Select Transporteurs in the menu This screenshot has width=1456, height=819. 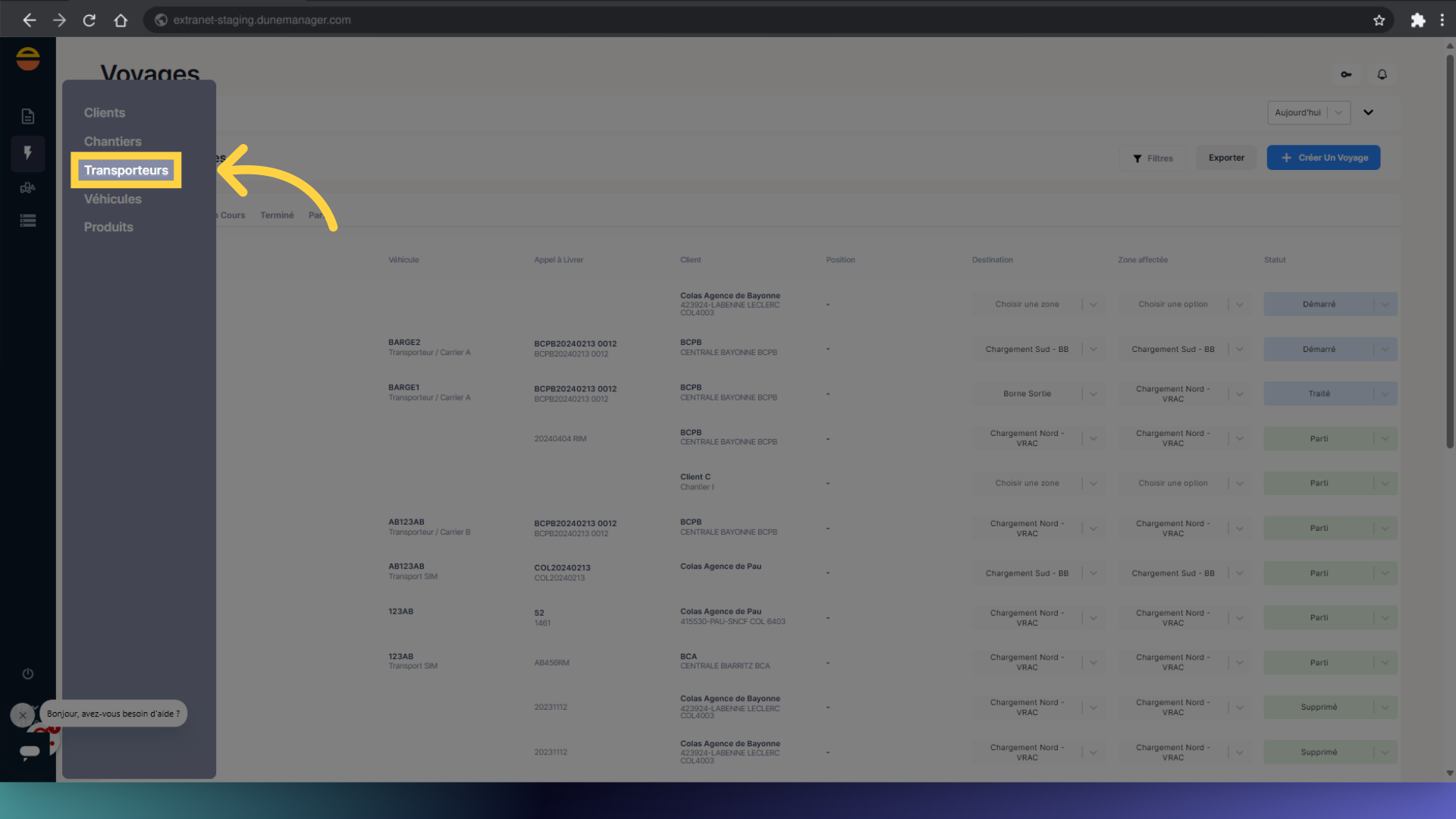pos(126,170)
